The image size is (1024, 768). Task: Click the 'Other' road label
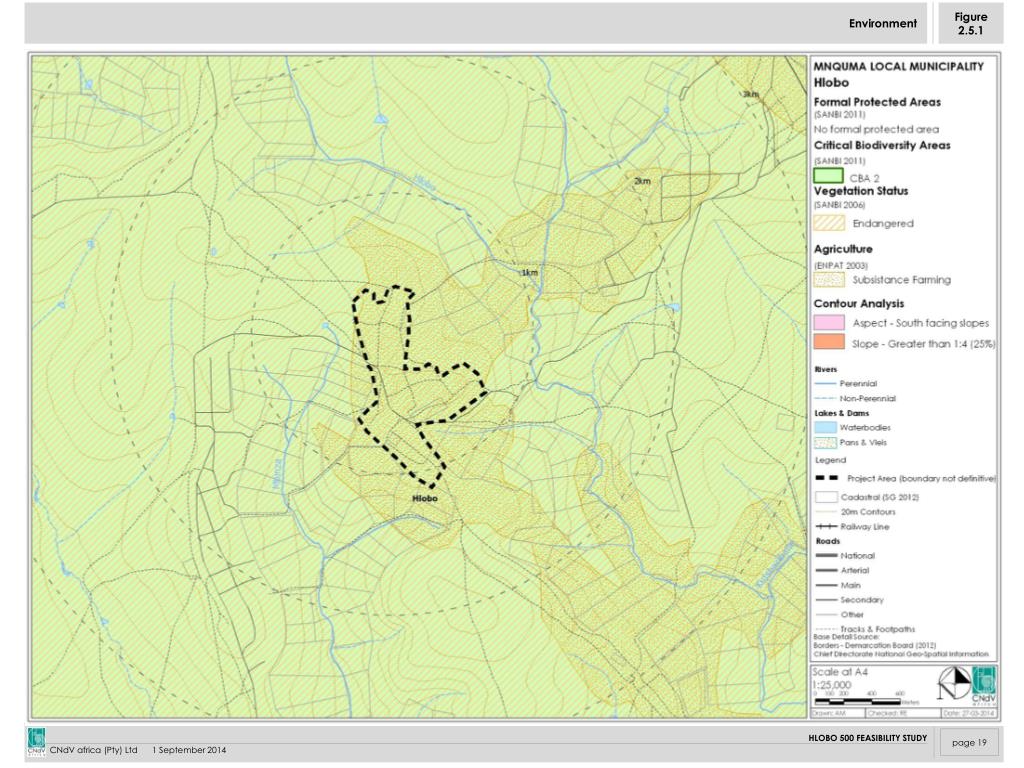click(x=852, y=615)
